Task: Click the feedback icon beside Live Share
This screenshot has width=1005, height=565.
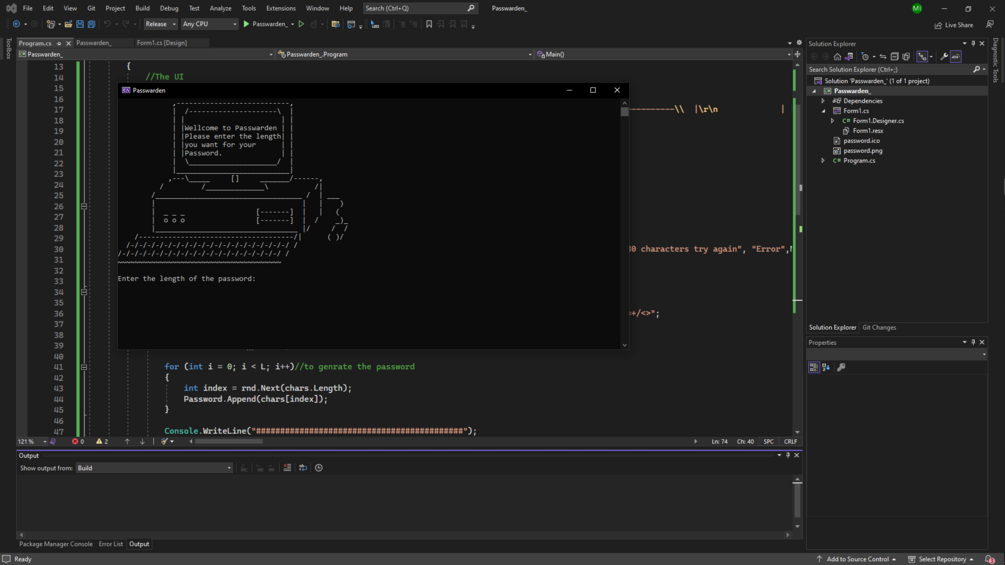Action: pos(990,24)
